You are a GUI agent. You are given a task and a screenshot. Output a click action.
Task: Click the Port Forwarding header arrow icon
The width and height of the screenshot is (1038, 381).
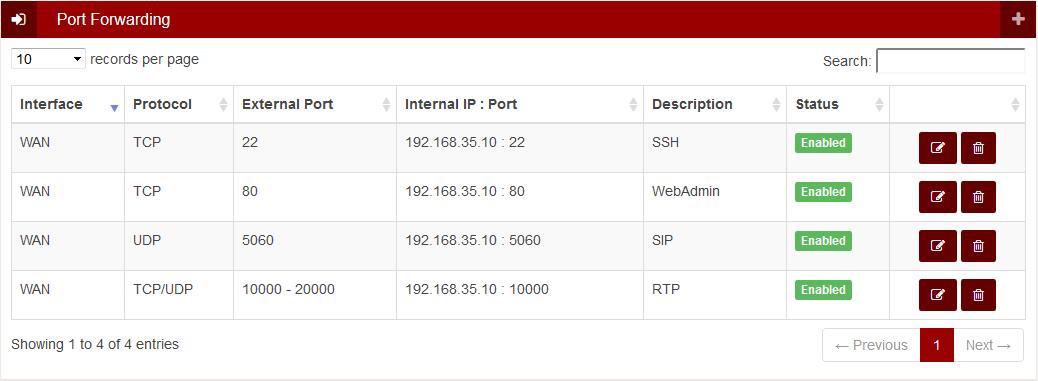pyautogui.click(x=19, y=19)
